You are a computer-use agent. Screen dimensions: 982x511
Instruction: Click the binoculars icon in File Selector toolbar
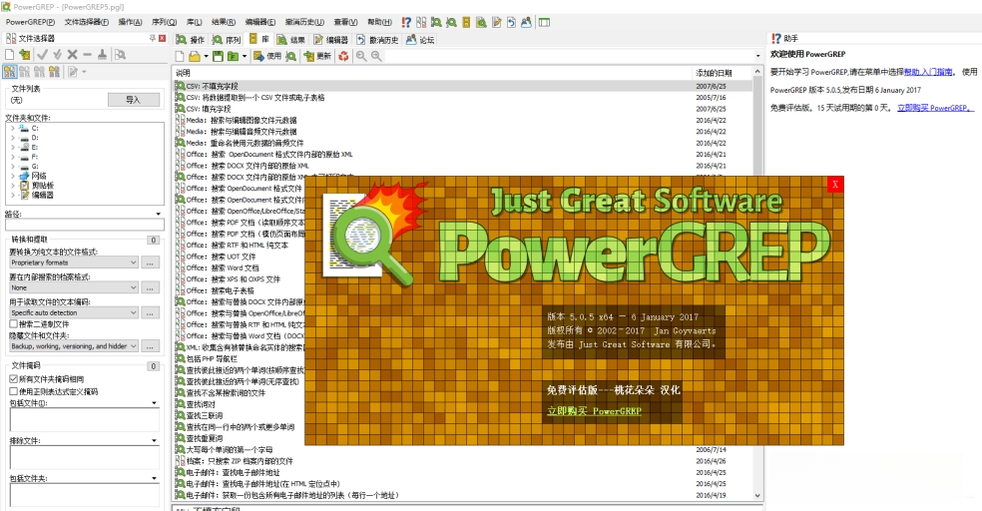click(x=120, y=55)
